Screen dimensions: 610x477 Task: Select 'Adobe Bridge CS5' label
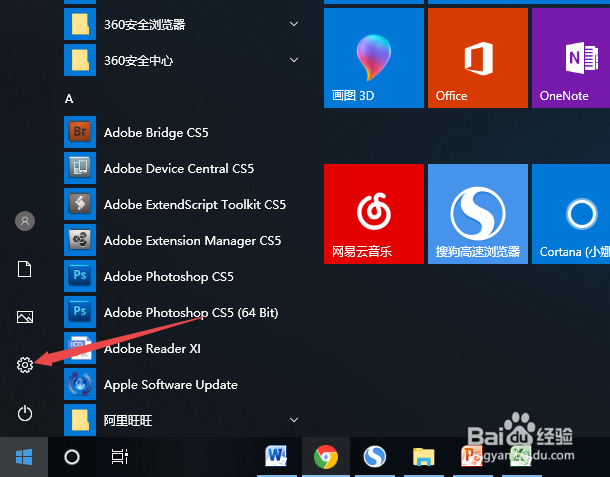pyautogui.click(x=156, y=133)
